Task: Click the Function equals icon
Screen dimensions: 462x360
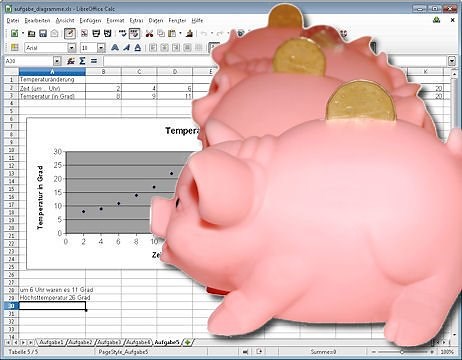Action: click(94, 61)
